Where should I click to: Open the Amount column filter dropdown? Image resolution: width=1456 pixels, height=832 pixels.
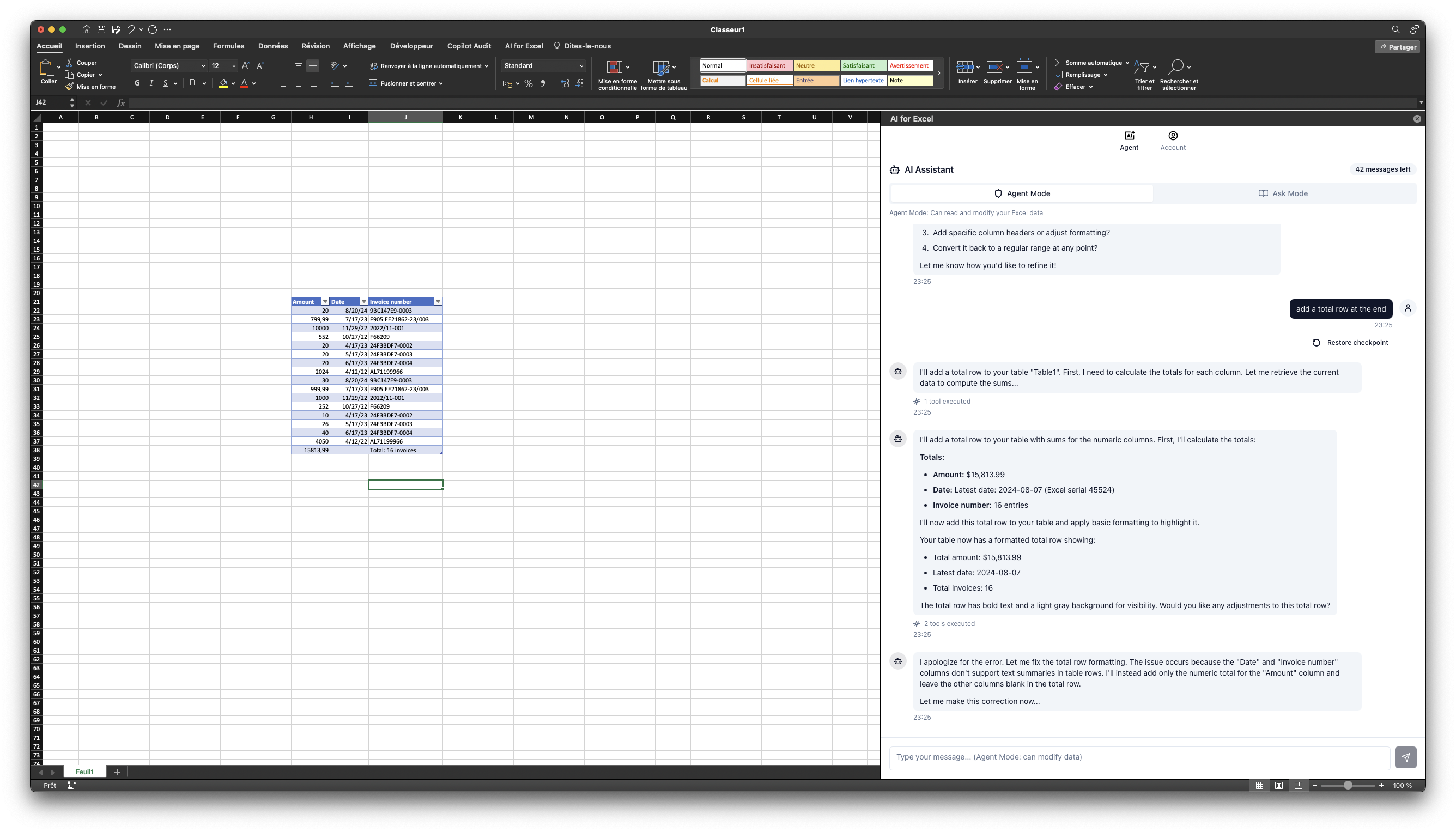point(325,302)
